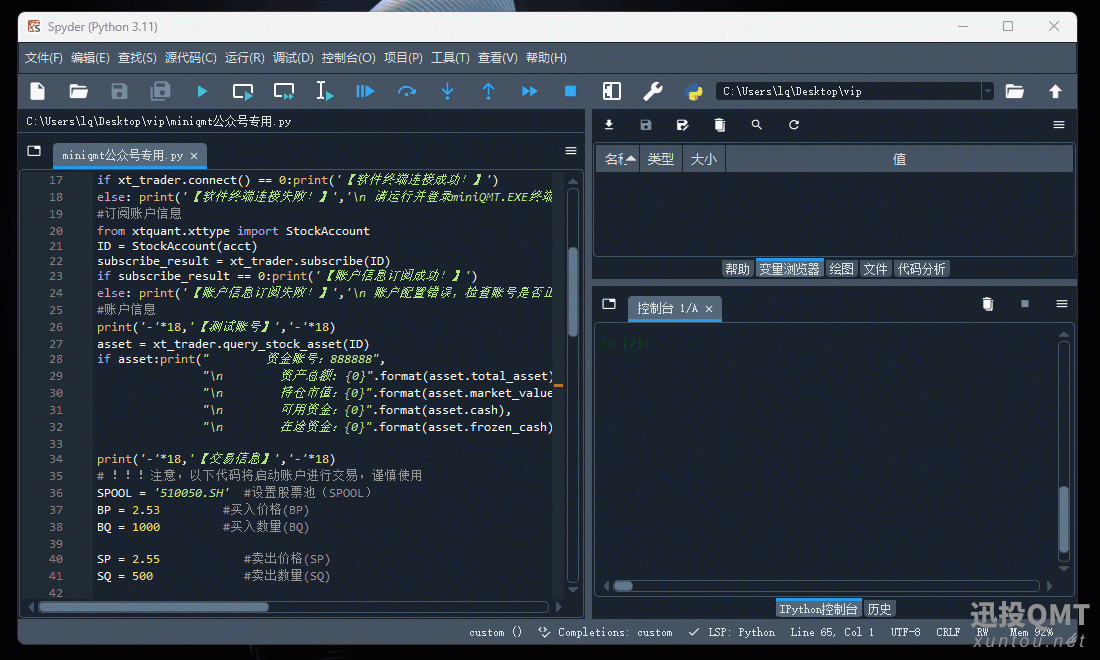Screen dimensions: 1100x660
Task: Run selection or current line icon
Action: click(324, 91)
